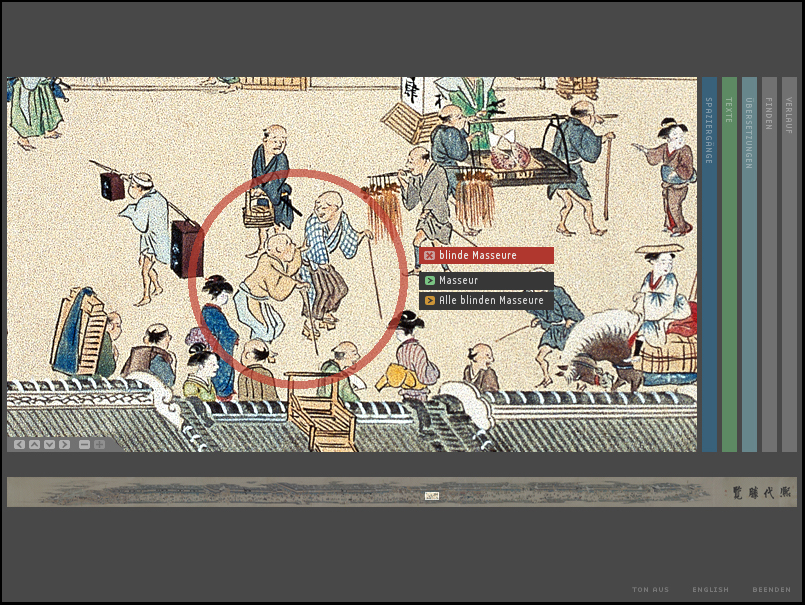Open the SPAZIERGÄNGE side tab
The width and height of the screenshot is (805, 605).
(709, 264)
